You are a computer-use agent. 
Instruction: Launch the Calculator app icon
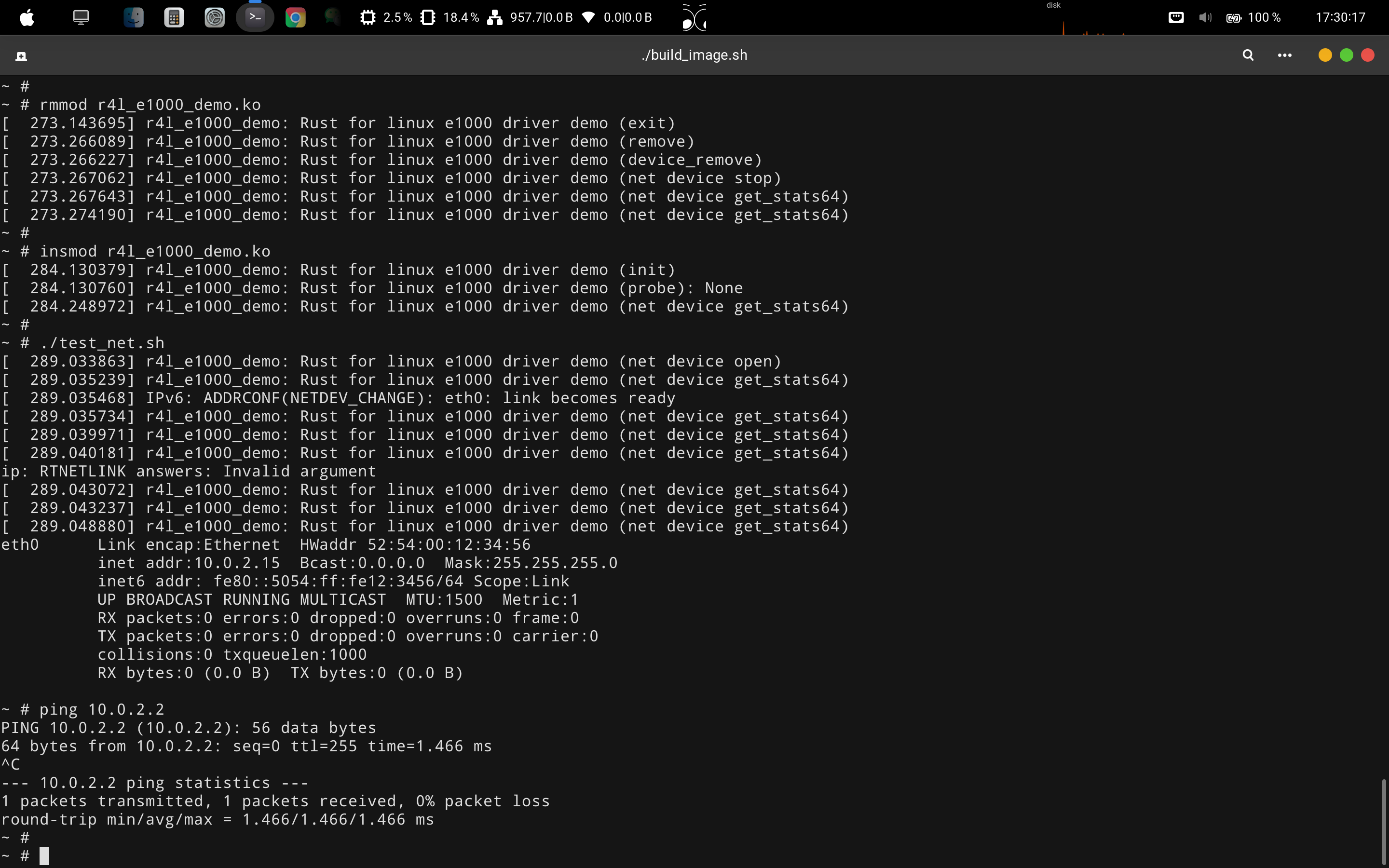(x=174, y=17)
